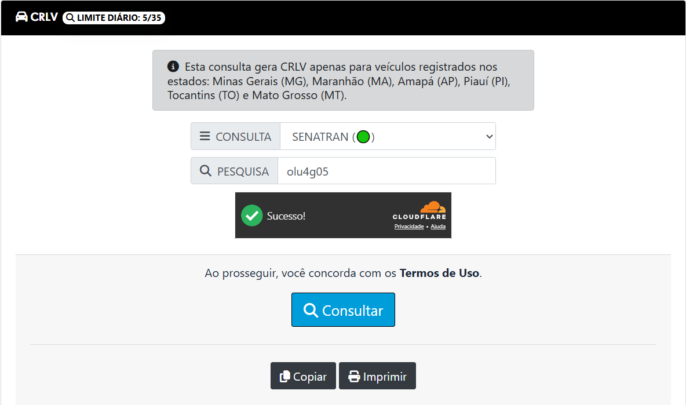Click the blue Consultar button
Screen dimensions: 686x405
(343, 310)
